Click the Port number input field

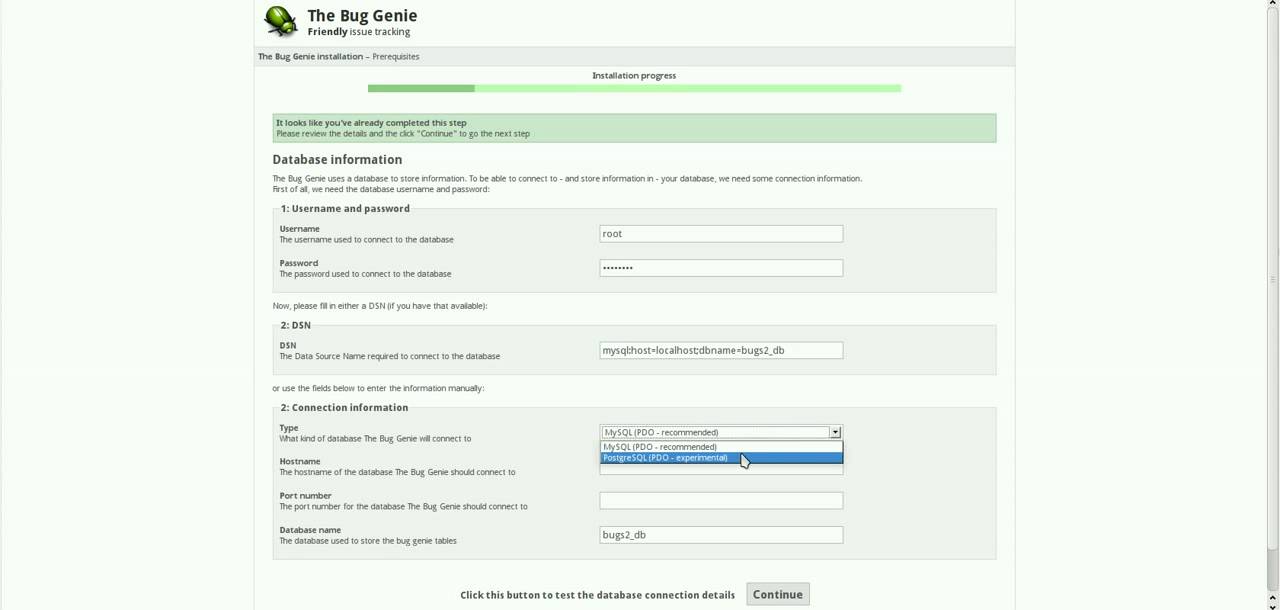point(721,501)
